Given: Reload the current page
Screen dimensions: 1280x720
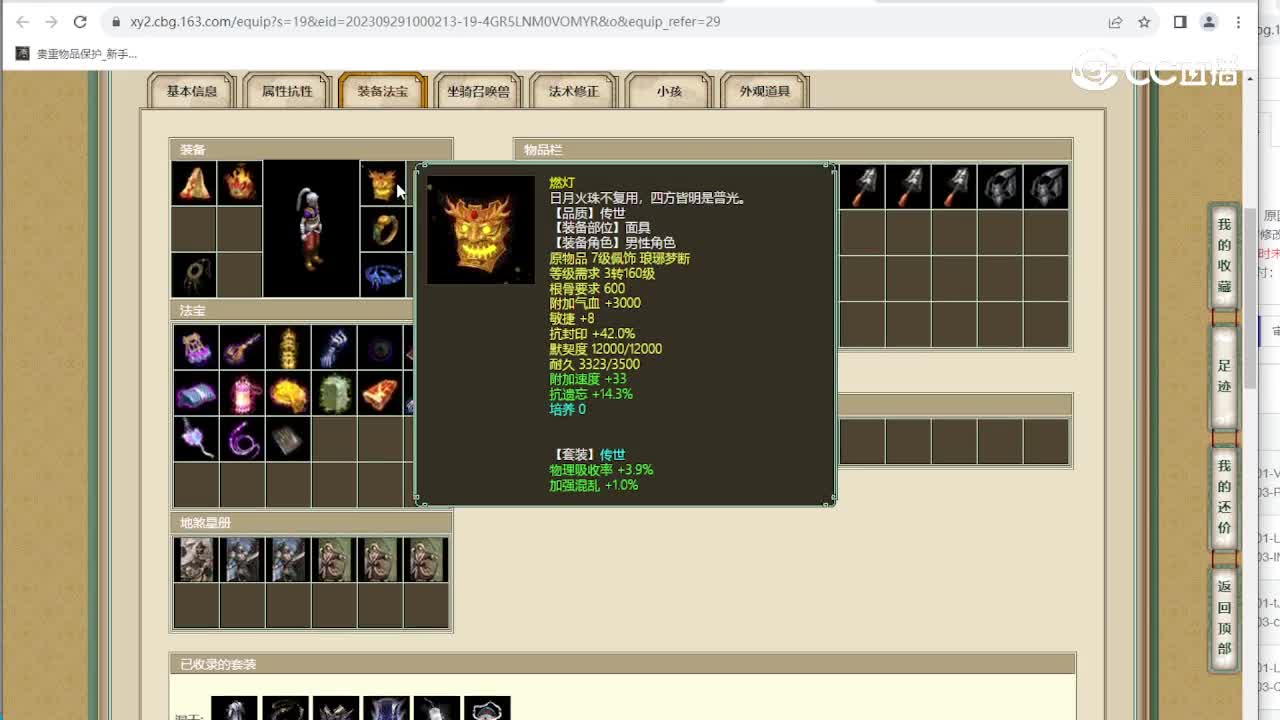Looking at the screenshot, I should click(80, 22).
